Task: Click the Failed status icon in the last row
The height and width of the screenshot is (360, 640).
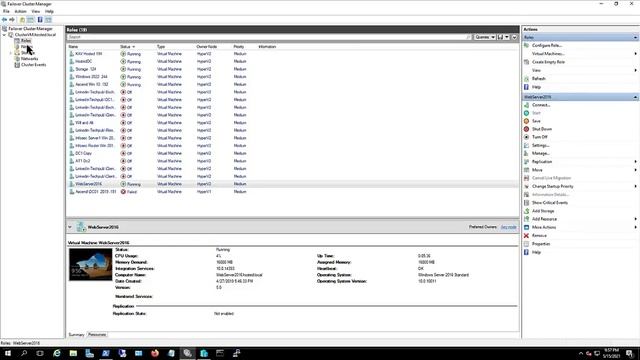Action: 123,191
